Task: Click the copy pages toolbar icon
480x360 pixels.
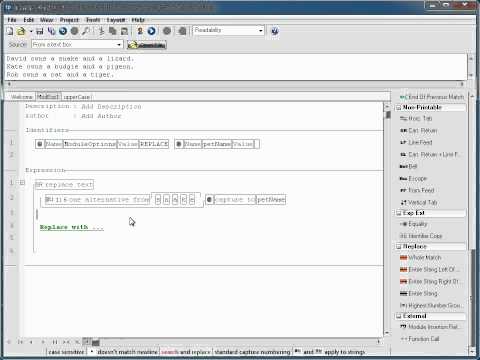Action: [x=113, y=31]
